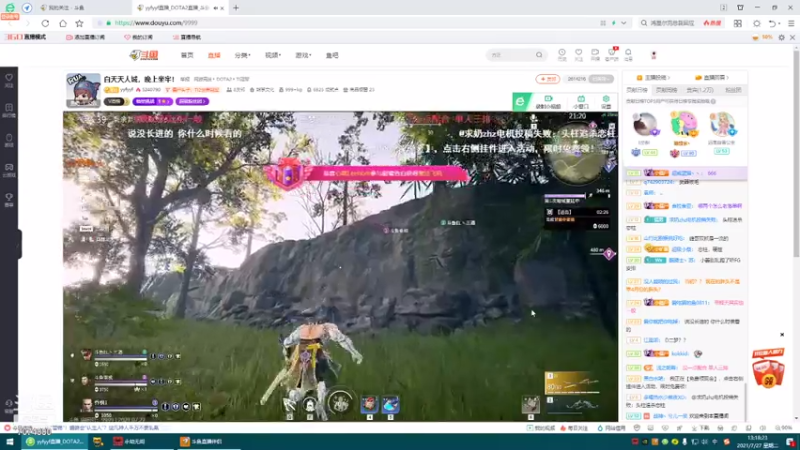The width and height of the screenshot is (800, 450).
Task: Click the bookmark bar 直播模式 item
Action: (x=26, y=37)
